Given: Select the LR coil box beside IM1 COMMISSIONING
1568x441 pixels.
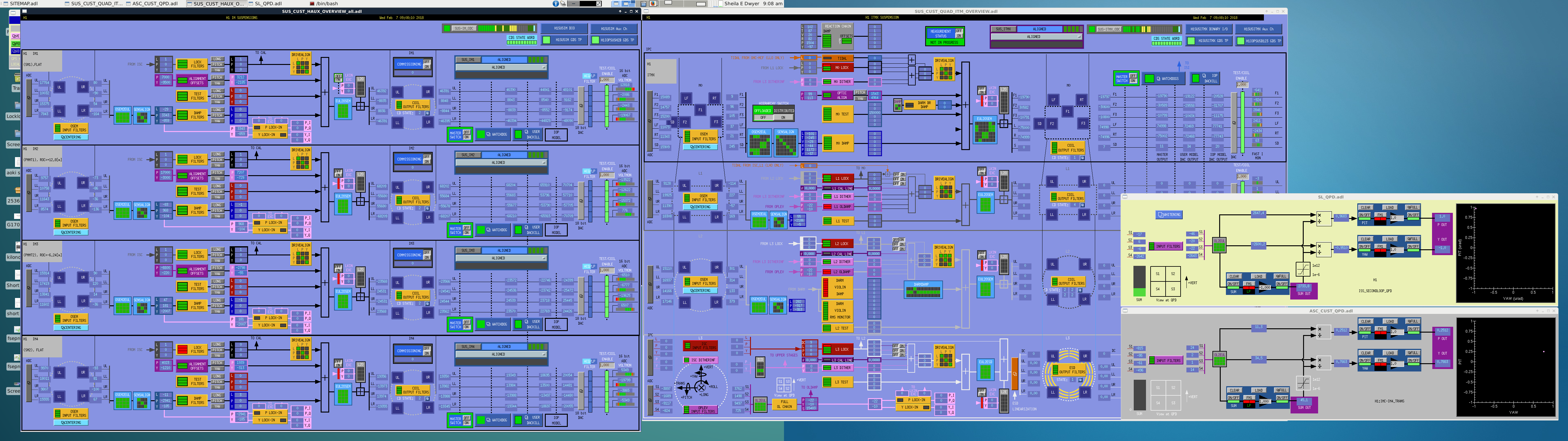Looking at the screenshot, I should (x=428, y=123).
